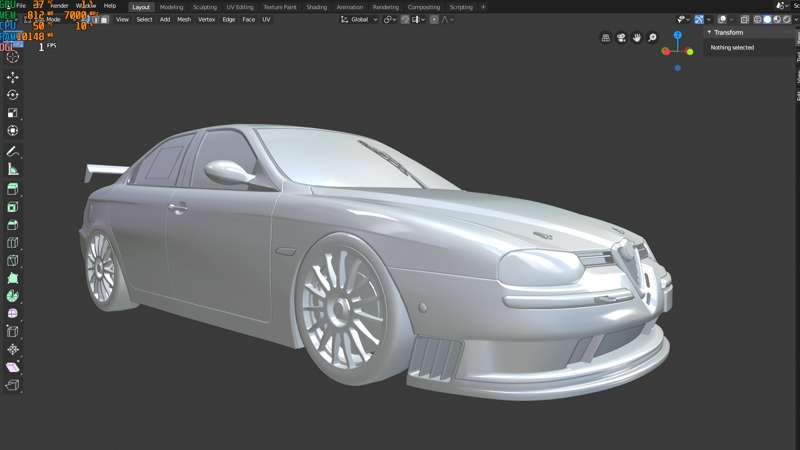
Task: Click the camera view navigation icon
Action: (621, 38)
